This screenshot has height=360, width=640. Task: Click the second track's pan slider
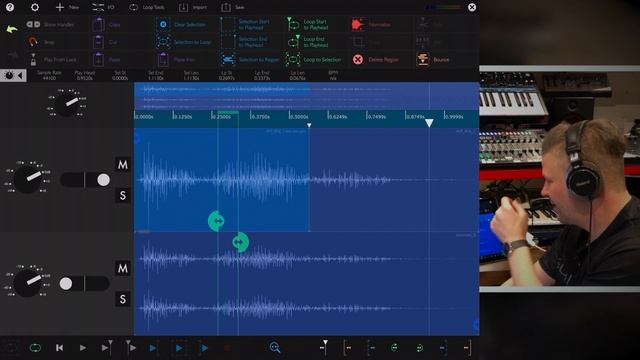point(84,283)
